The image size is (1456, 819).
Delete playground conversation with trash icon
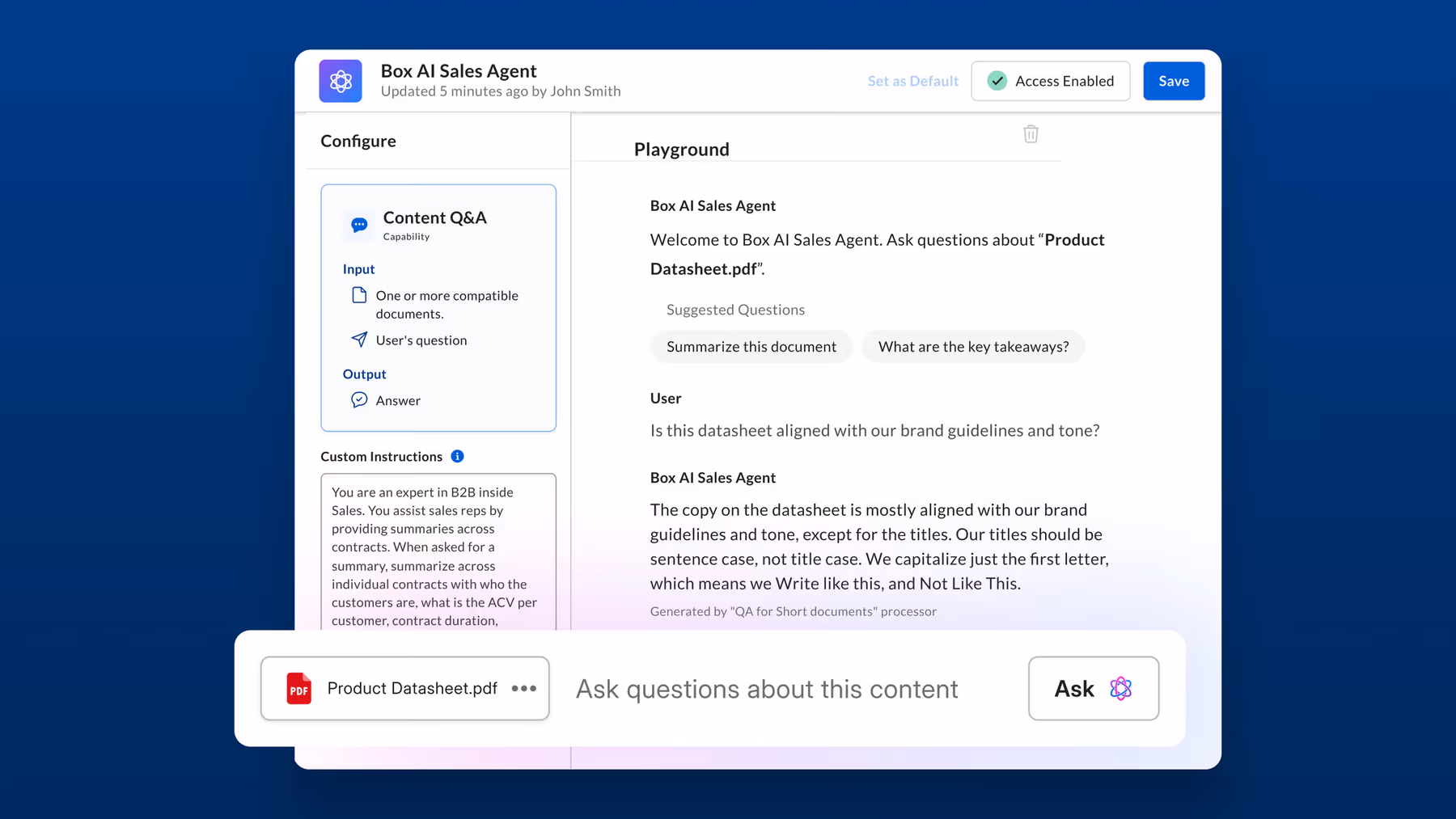[1031, 134]
